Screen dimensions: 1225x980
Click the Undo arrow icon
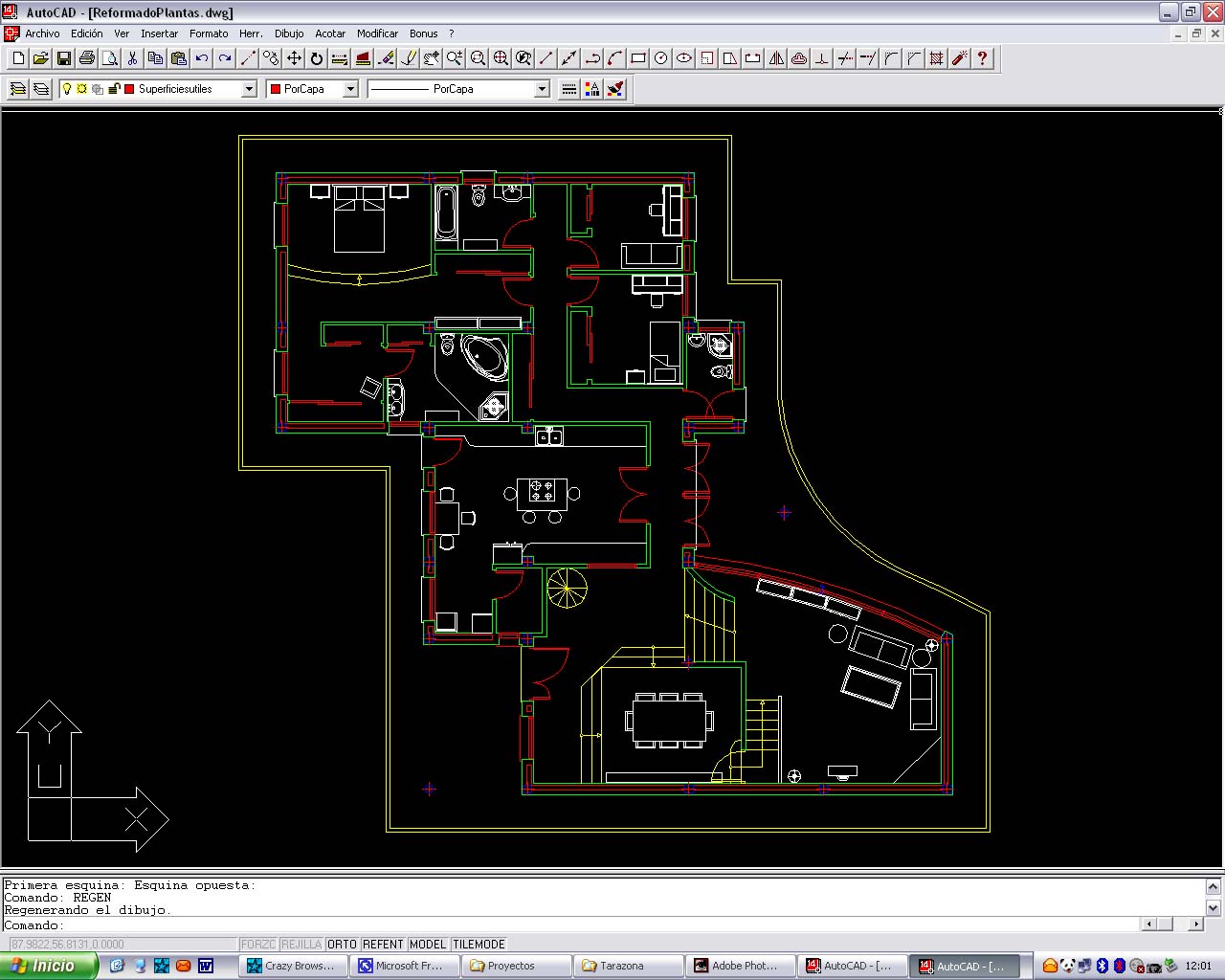202,58
